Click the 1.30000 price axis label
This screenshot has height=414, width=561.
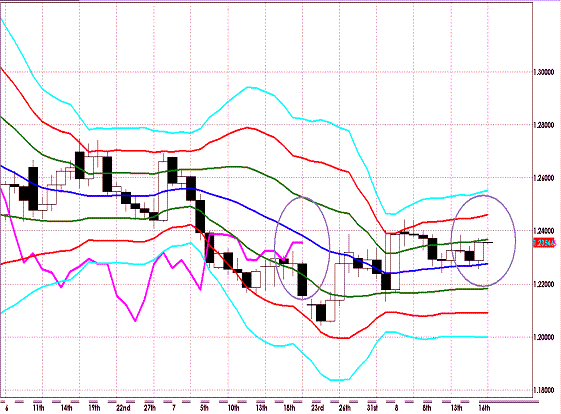[x=544, y=72]
